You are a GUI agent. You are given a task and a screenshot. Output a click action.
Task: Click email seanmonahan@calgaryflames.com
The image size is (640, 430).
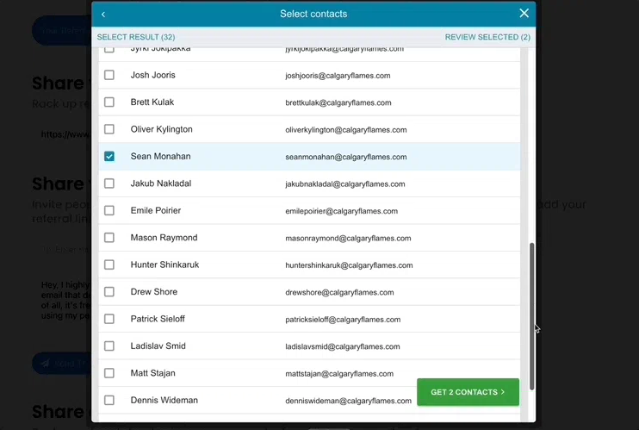pyautogui.click(x=346, y=157)
